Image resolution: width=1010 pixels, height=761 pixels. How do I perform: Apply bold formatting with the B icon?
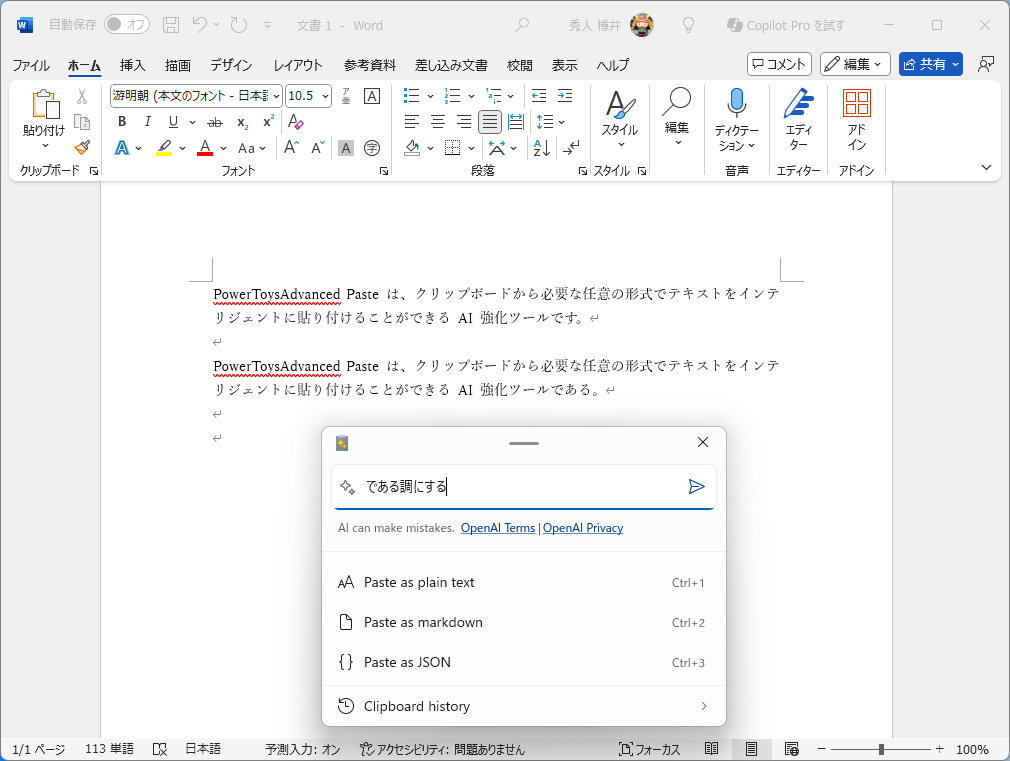click(121, 121)
